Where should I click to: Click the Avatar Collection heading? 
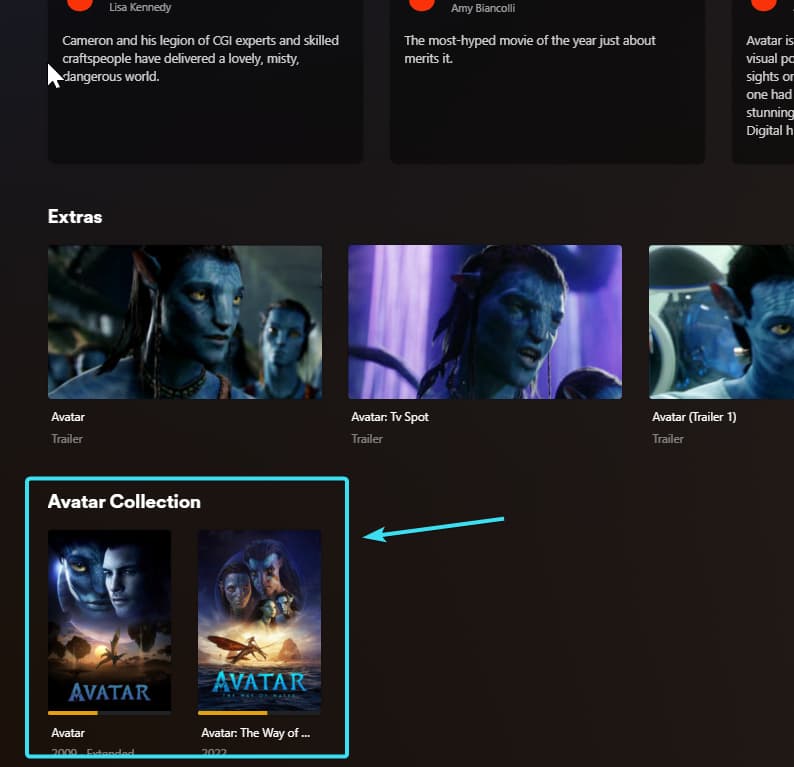pos(124,502)
